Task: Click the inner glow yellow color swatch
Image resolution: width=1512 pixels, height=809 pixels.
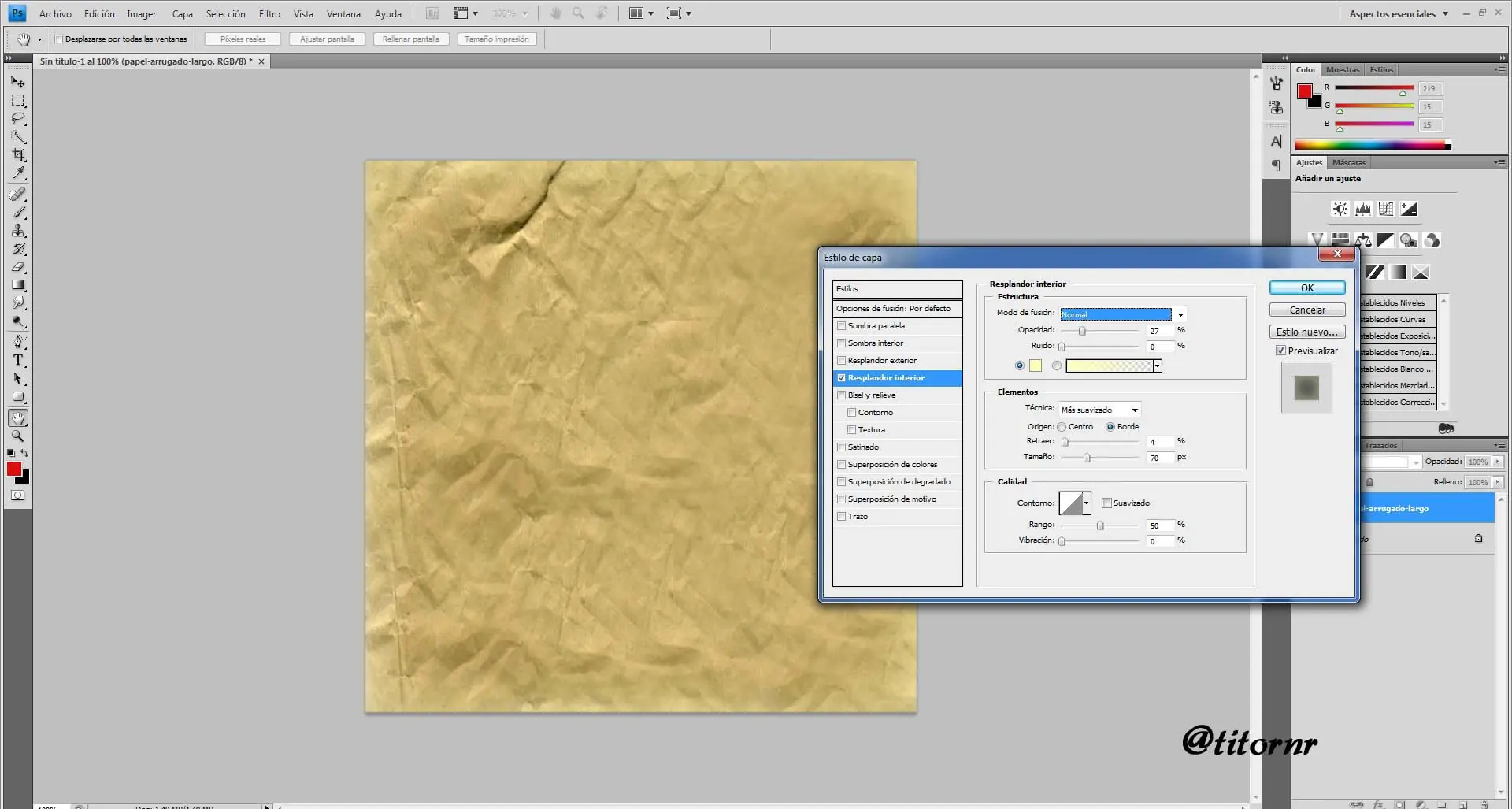Action: [x=1036, y=366]
